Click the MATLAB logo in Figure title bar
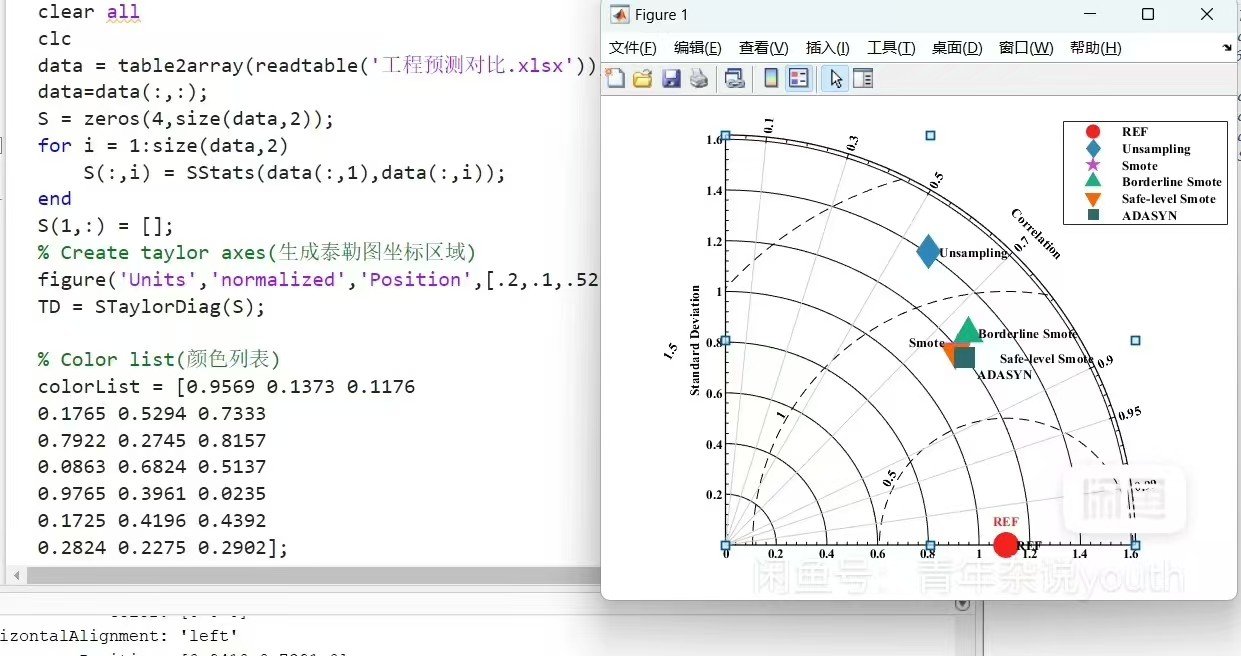The width and height of the screenshot is (1241, 656). click(620, 15)
